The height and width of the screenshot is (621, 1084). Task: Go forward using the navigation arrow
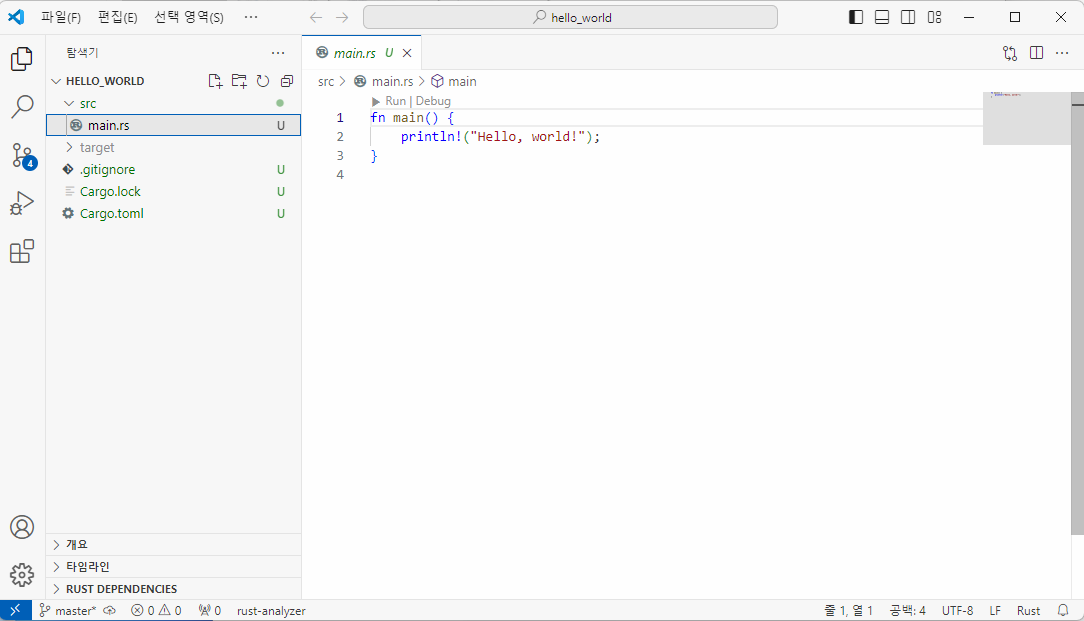click(342, 17)
